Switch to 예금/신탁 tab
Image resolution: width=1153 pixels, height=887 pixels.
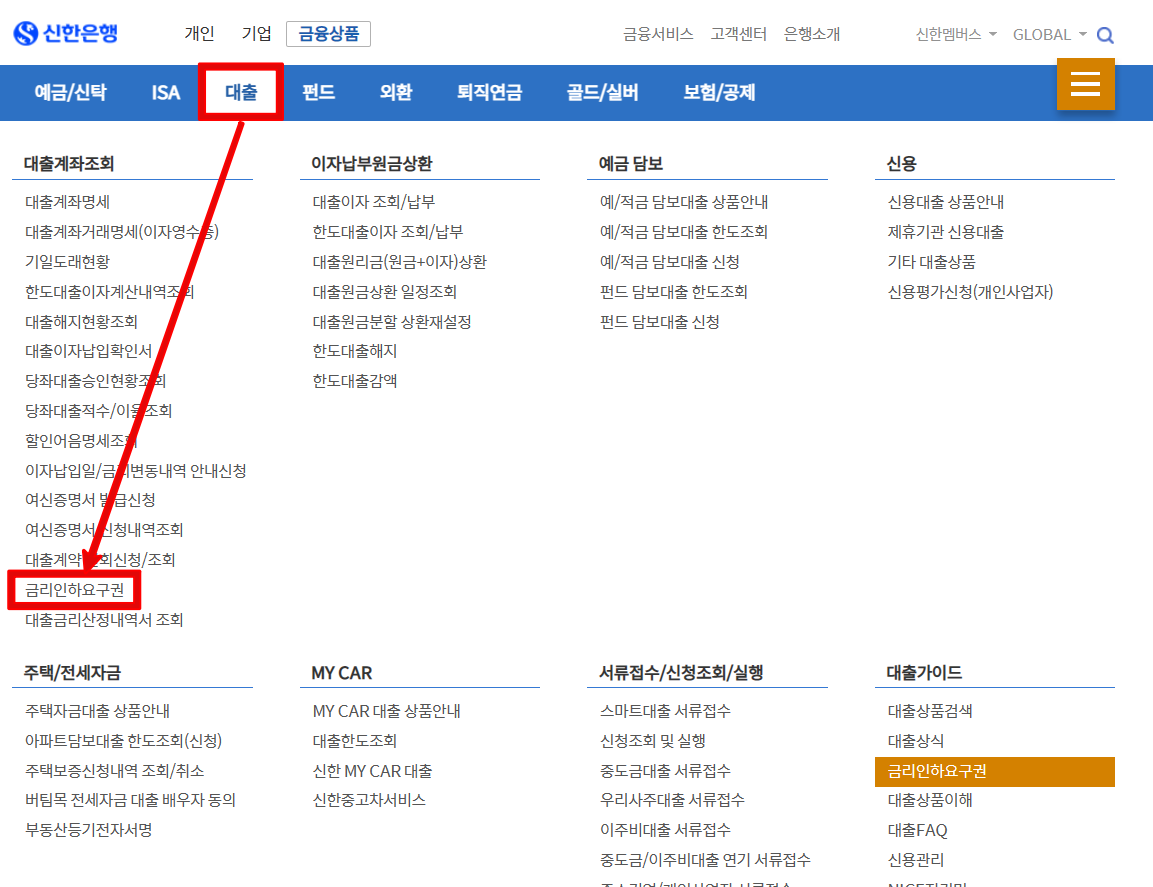tap(71, 93)
